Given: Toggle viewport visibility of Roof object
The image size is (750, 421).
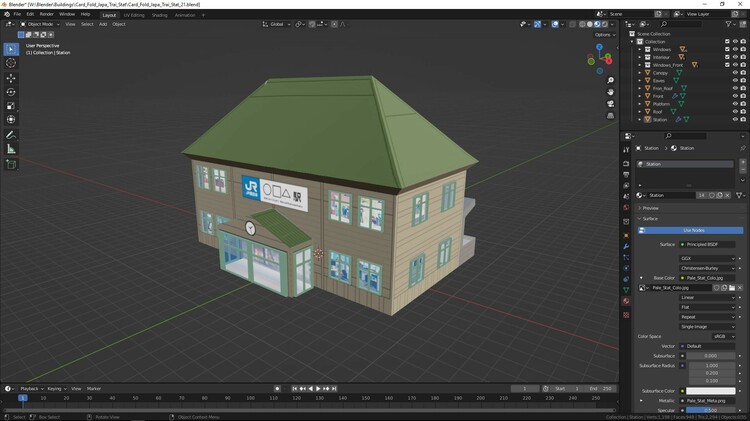Looking at the screenshot, I should point(735,111).
